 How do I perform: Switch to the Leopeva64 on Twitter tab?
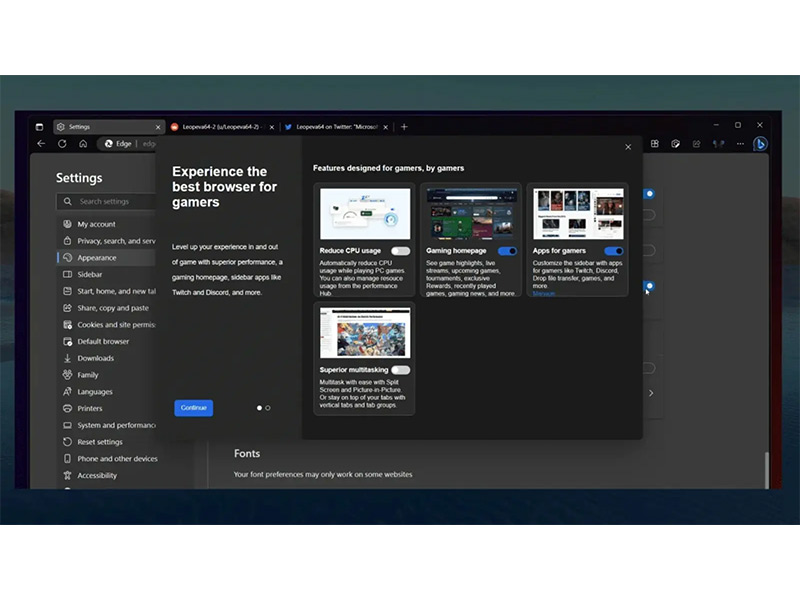336,127
